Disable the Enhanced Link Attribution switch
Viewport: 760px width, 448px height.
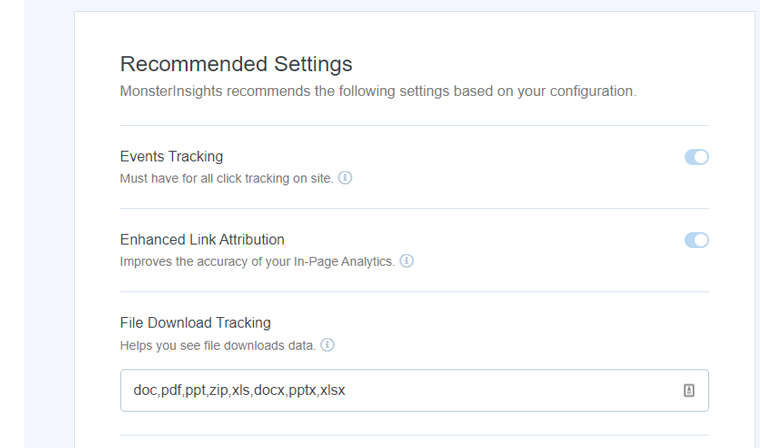click(x=697, y=240)
